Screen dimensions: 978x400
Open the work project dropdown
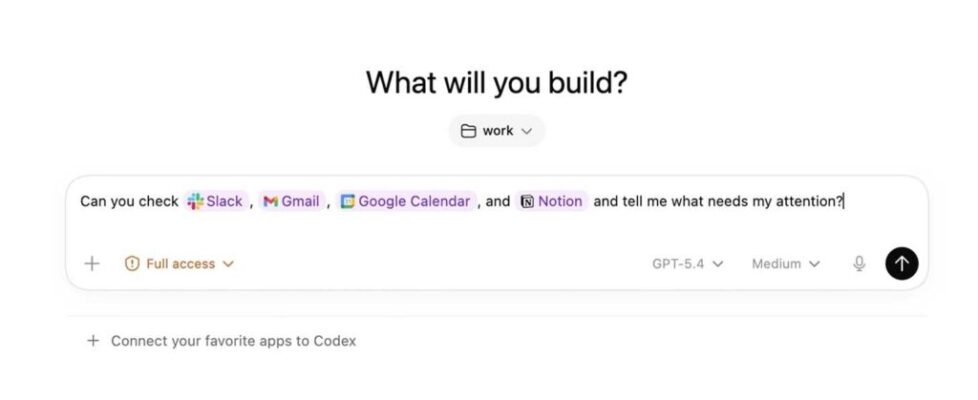497,131
